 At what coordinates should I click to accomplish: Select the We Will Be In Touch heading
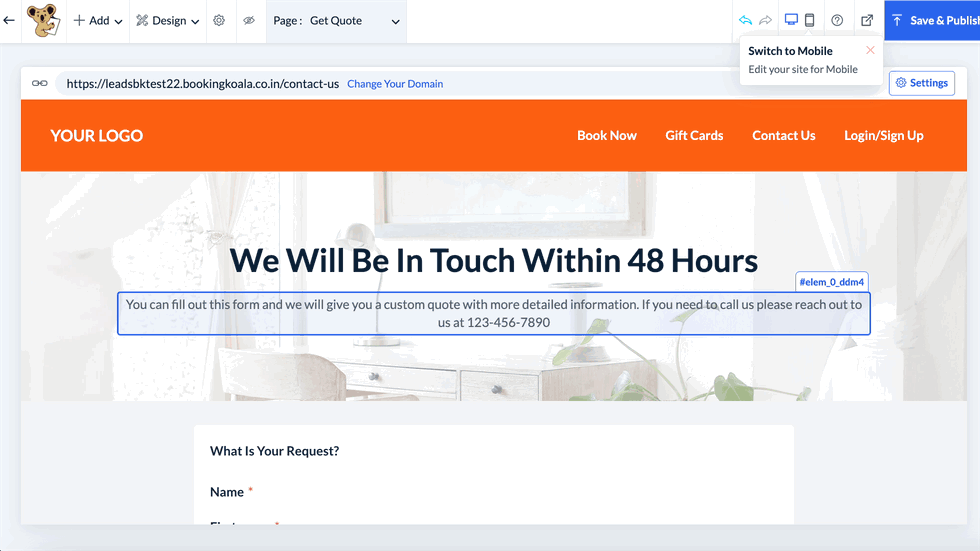(x=494, y=261)
